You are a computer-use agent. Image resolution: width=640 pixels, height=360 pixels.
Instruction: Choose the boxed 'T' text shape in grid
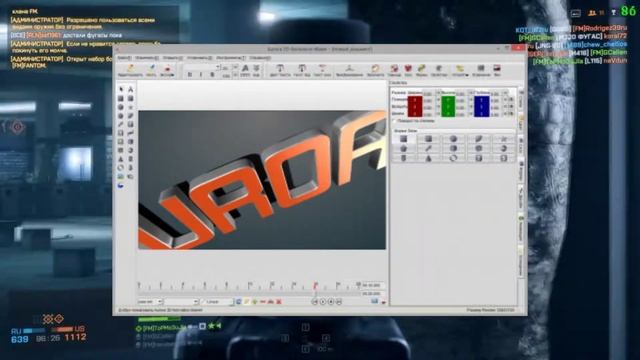click(479, 158)
